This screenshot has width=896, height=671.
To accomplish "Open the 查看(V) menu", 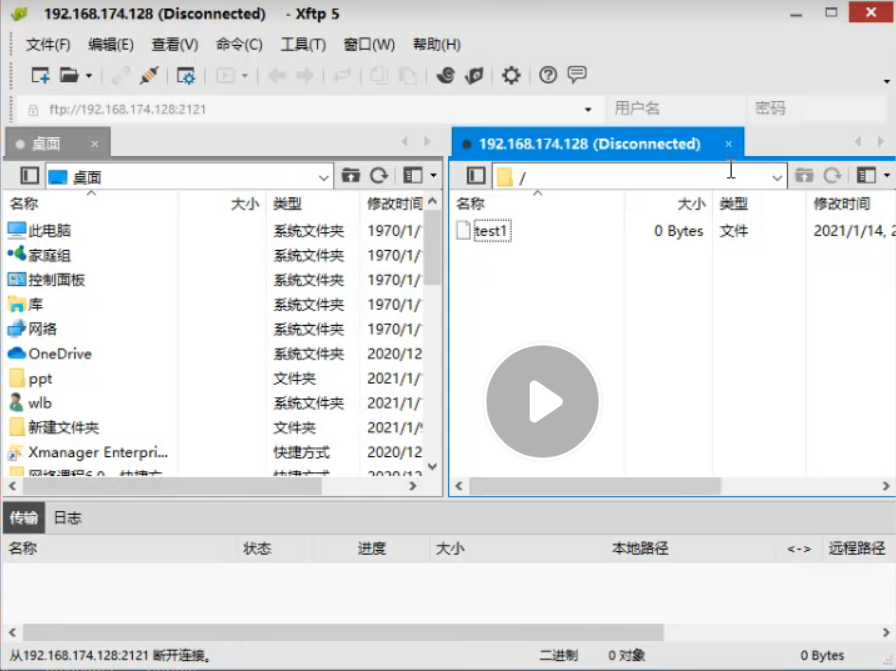I will coord(175,45).
